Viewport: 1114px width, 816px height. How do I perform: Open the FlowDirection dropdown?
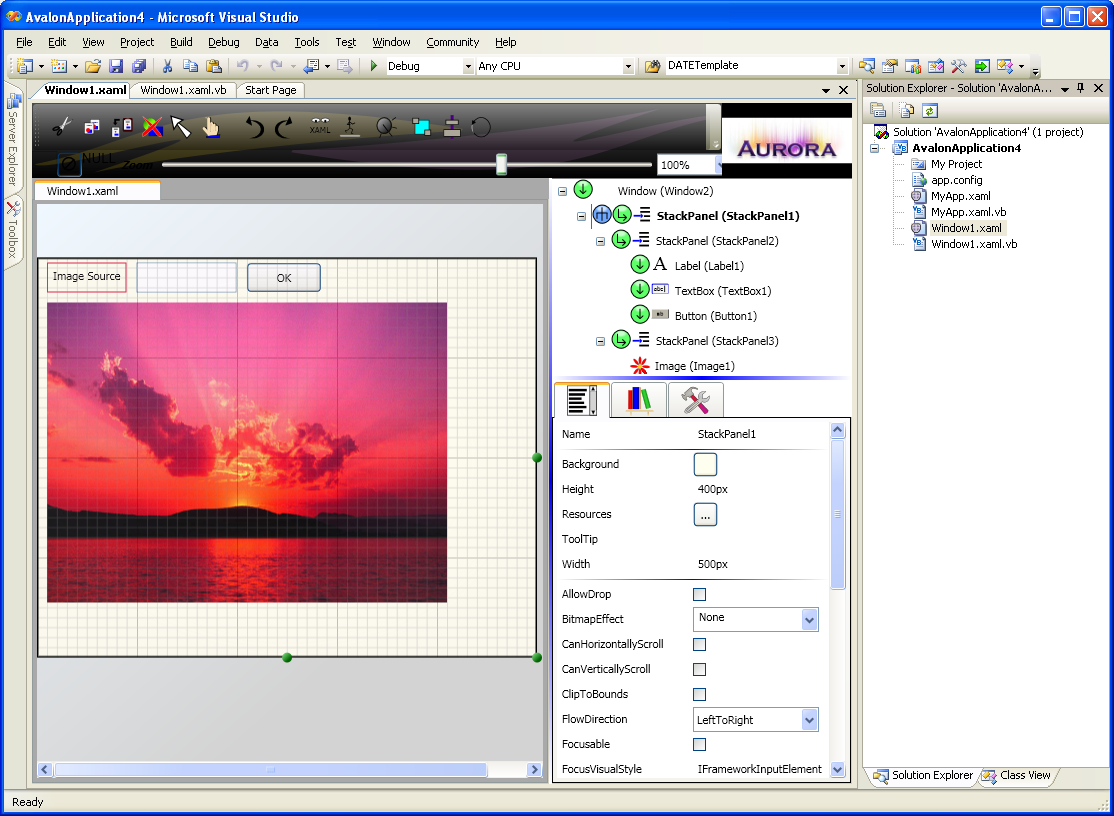809,720
